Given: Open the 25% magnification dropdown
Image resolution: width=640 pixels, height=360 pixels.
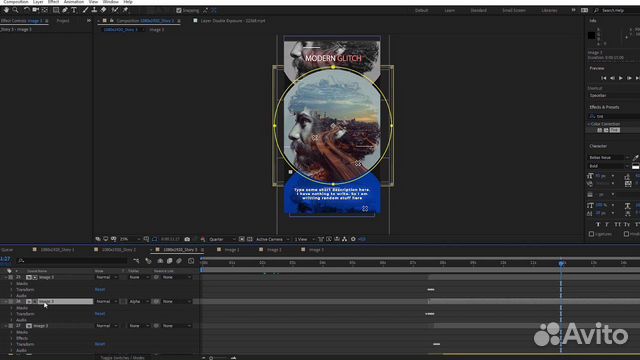Looking at the screenshot, I should pos(130,239).
